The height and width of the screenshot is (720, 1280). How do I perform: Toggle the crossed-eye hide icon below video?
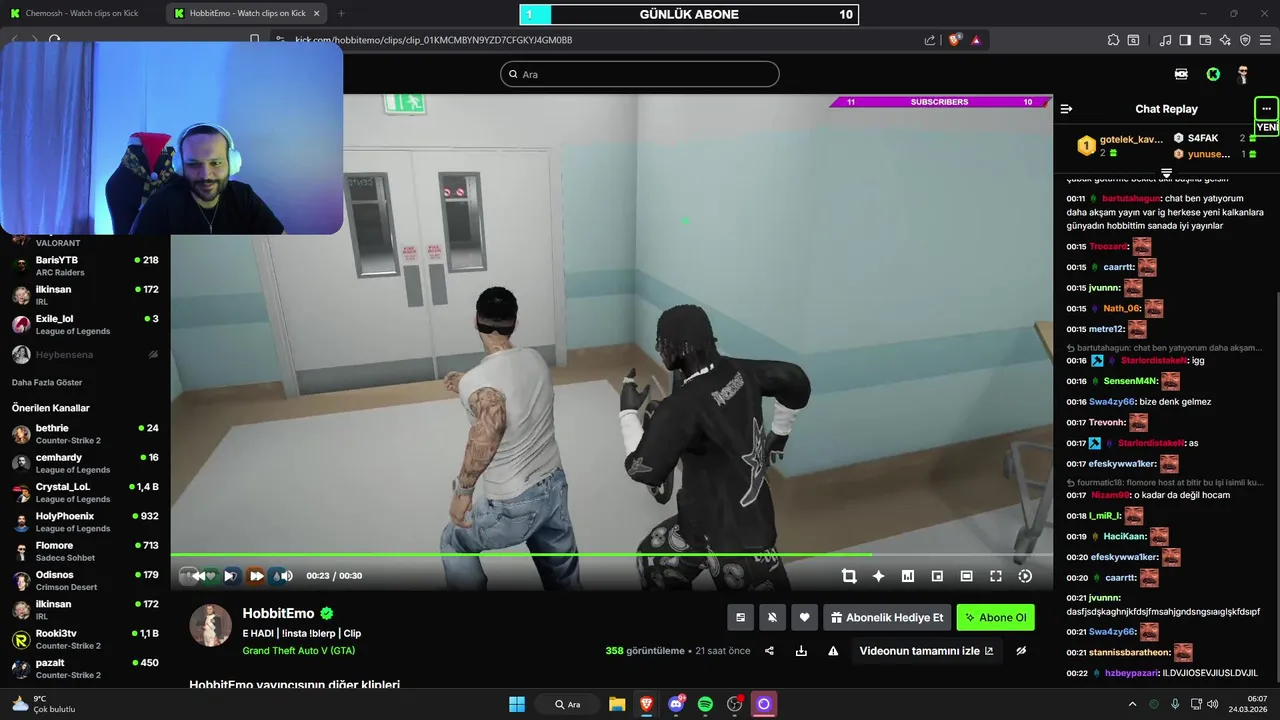[x=1021, y=651]
